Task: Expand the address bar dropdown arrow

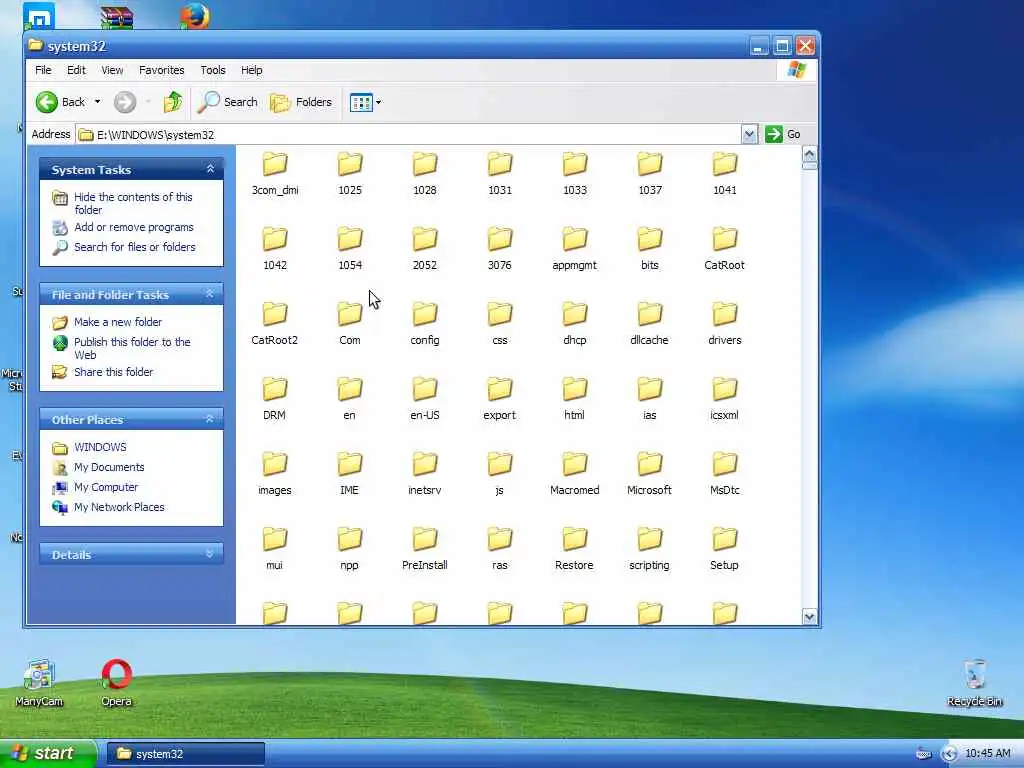Action: coord(749,135)
